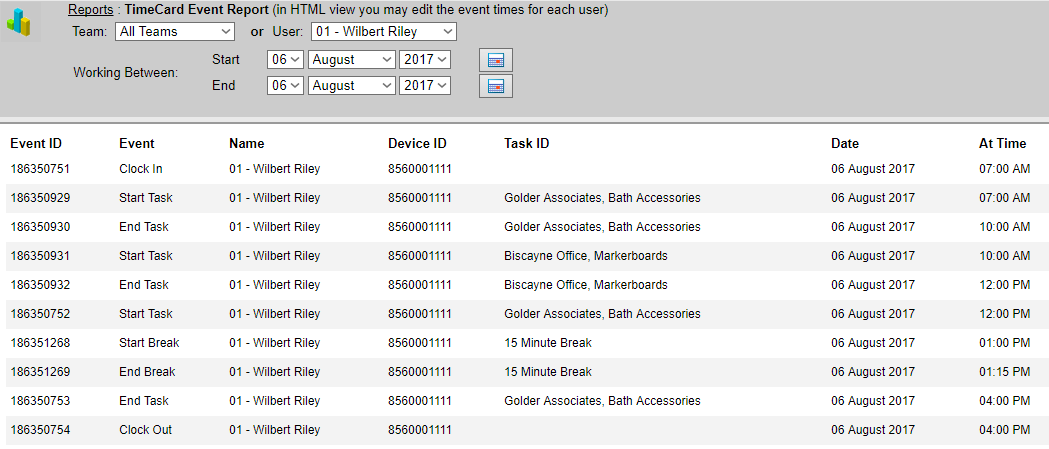
Task: Expand the User dropdown
Action: [384, 32]
